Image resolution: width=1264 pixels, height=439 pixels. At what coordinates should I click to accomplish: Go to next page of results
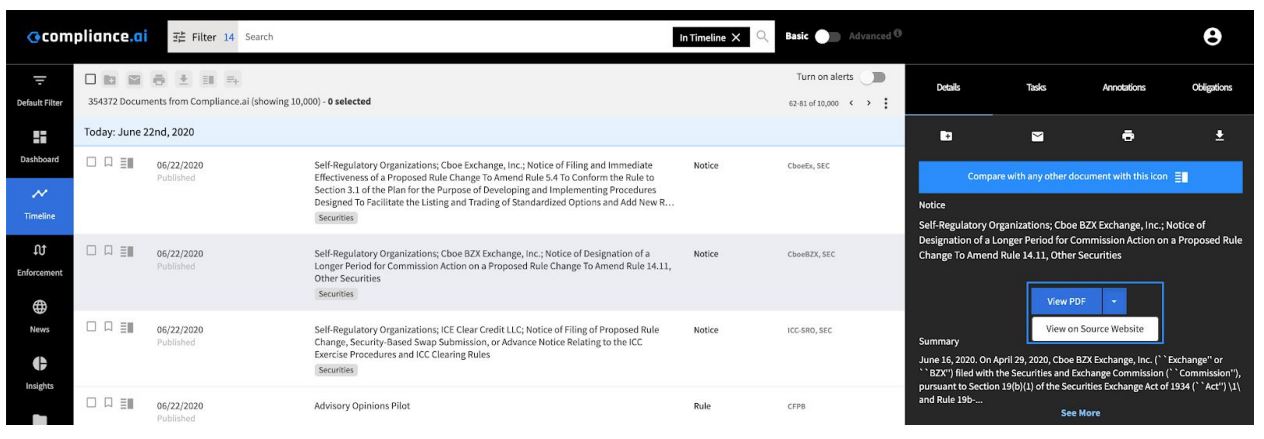(x=867, y=101)
